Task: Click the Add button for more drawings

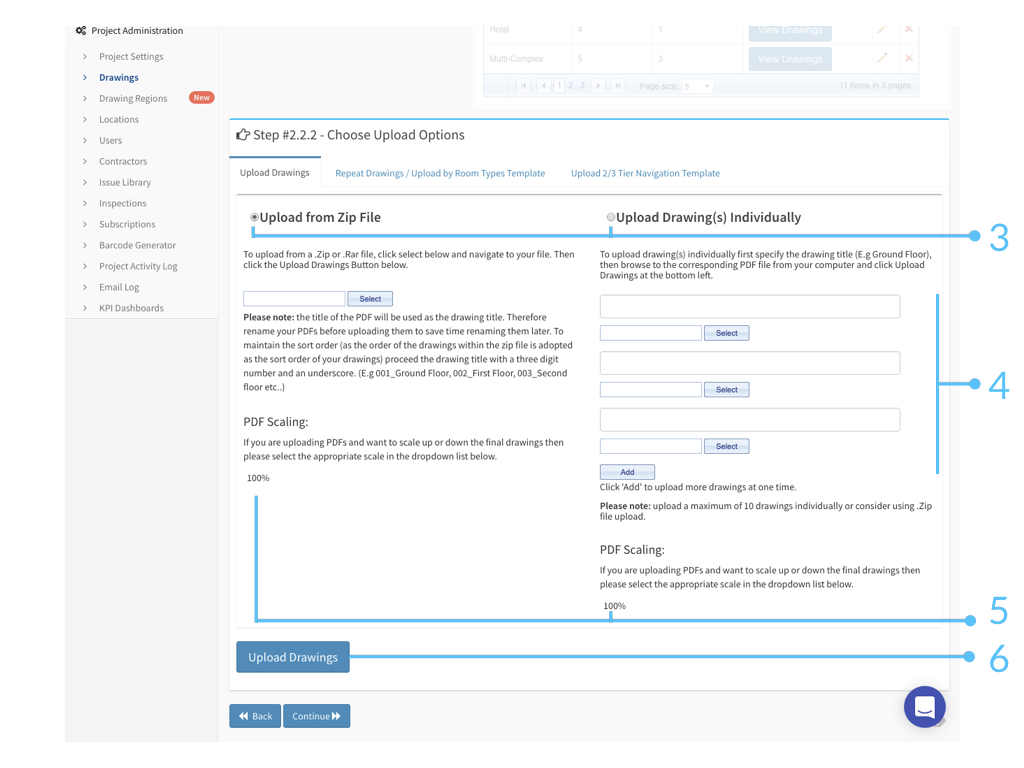Action: (x=627, y=472)
